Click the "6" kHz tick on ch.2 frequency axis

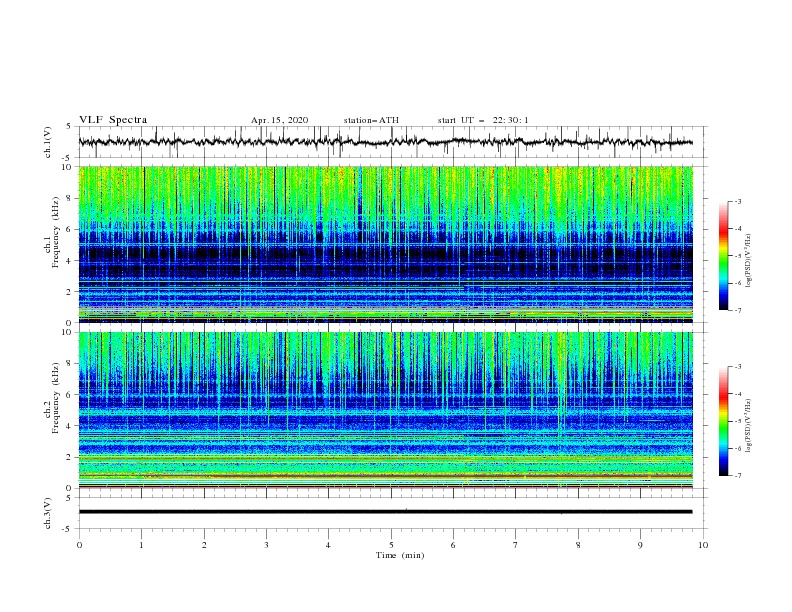(x=70, y=395)
